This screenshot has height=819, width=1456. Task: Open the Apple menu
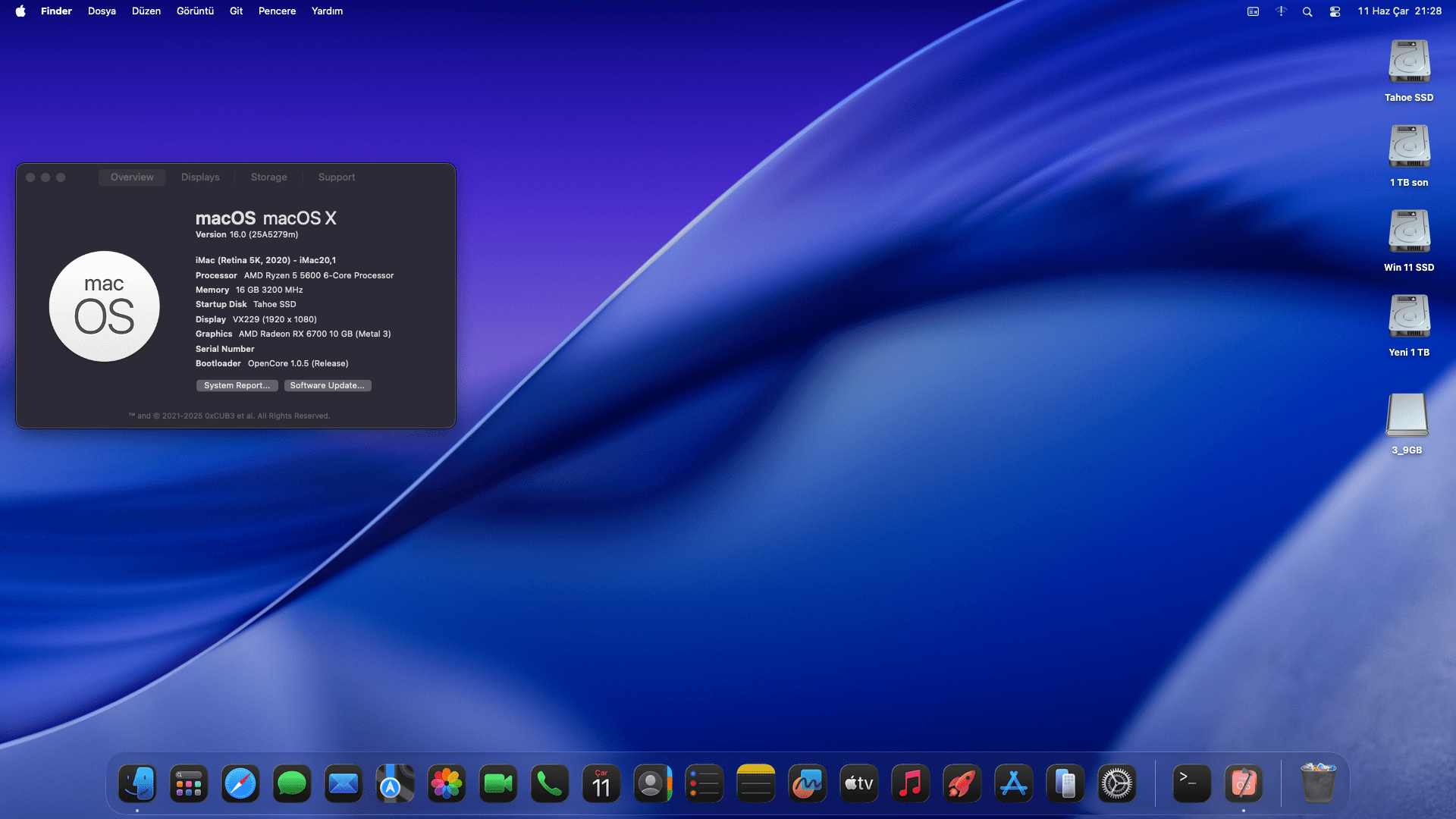(x=20, y=11)
